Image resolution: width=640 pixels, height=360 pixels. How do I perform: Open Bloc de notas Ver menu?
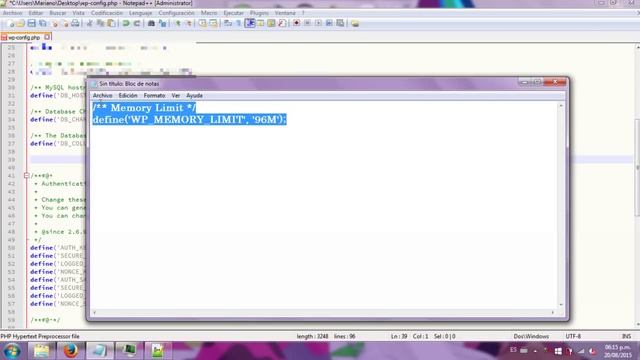(176, 96)
